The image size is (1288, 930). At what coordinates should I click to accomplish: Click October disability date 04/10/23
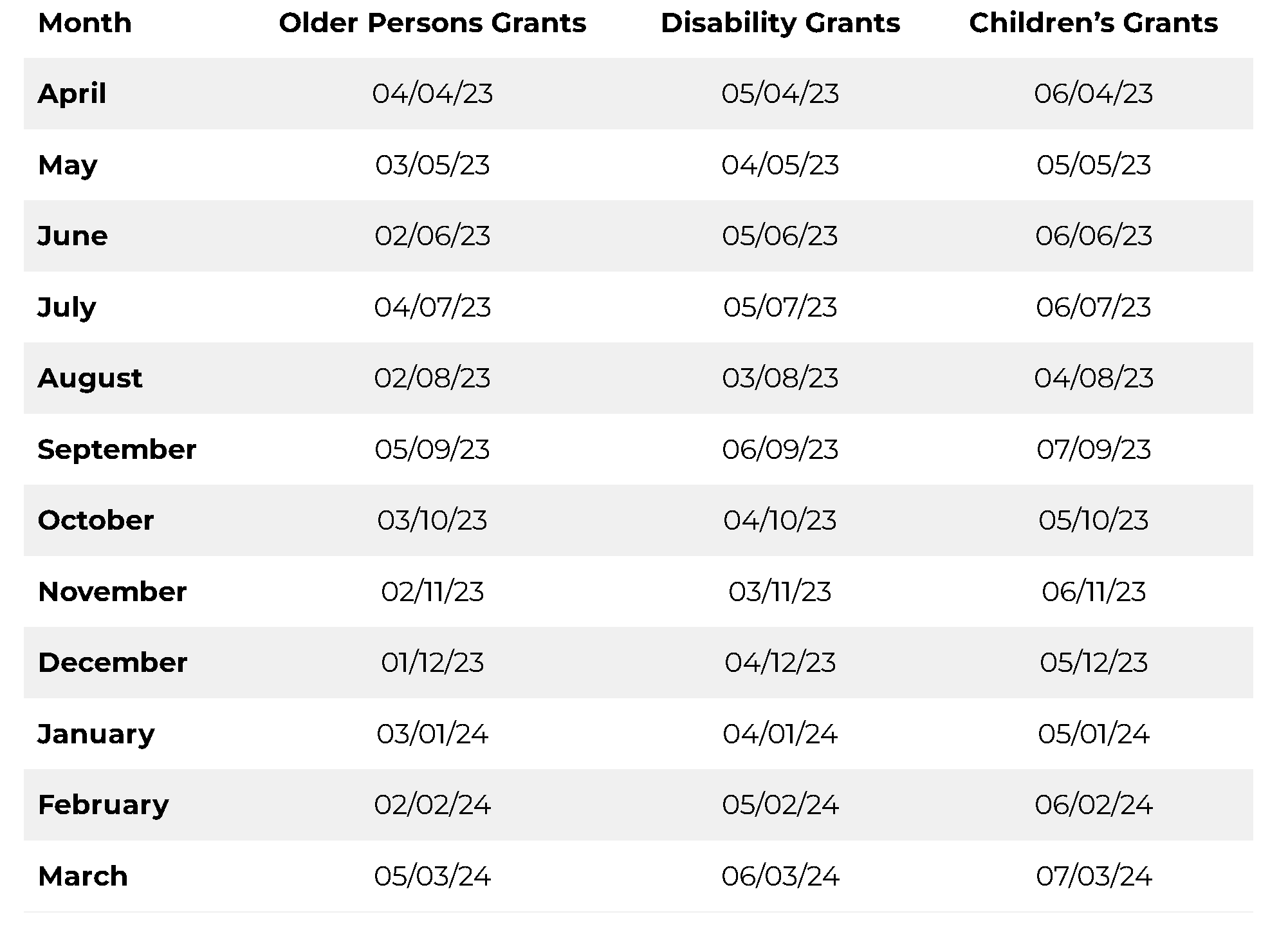(x=780, y=521)
